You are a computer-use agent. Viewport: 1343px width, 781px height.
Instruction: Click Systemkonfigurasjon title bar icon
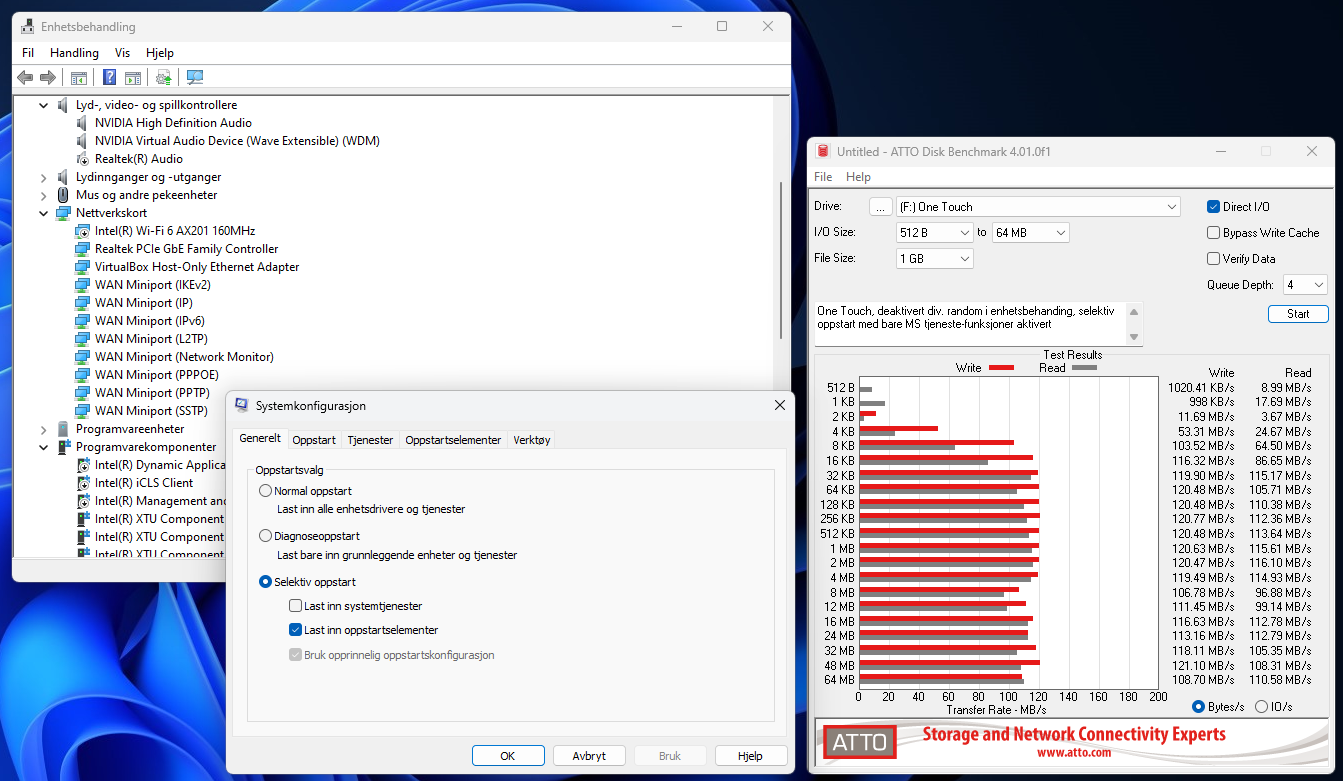(242, 405)
